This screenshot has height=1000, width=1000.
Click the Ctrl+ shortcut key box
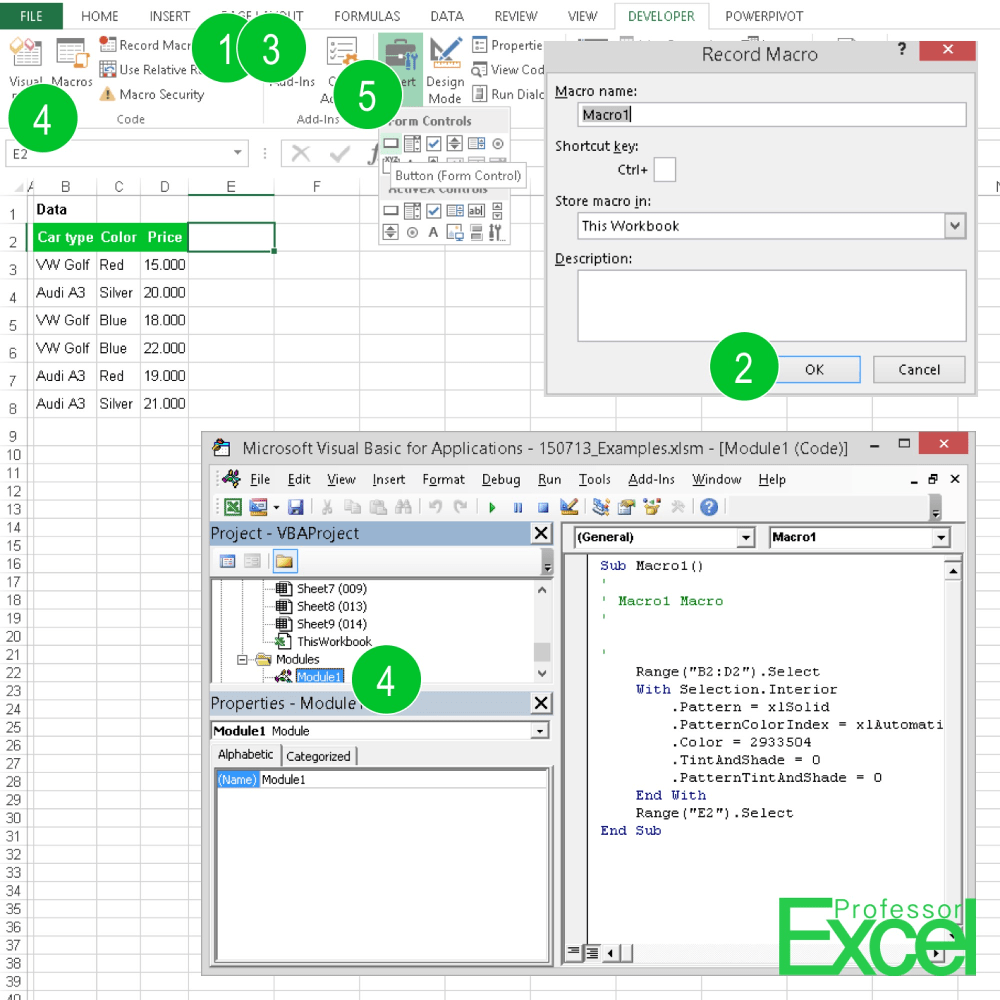pyautogui.click(x=665, y=170)
